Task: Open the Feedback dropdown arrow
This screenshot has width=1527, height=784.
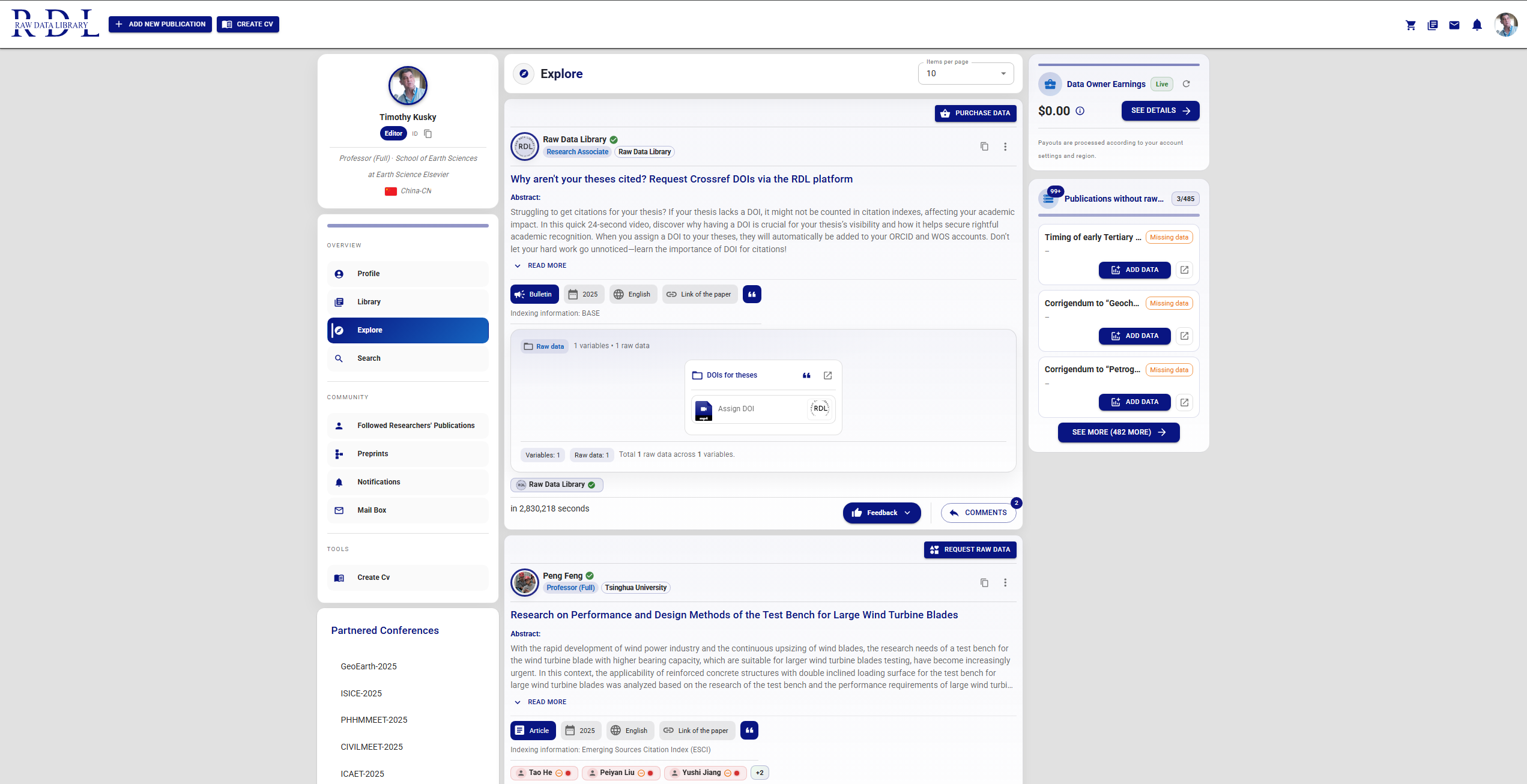Action: [x=907, y=513]
